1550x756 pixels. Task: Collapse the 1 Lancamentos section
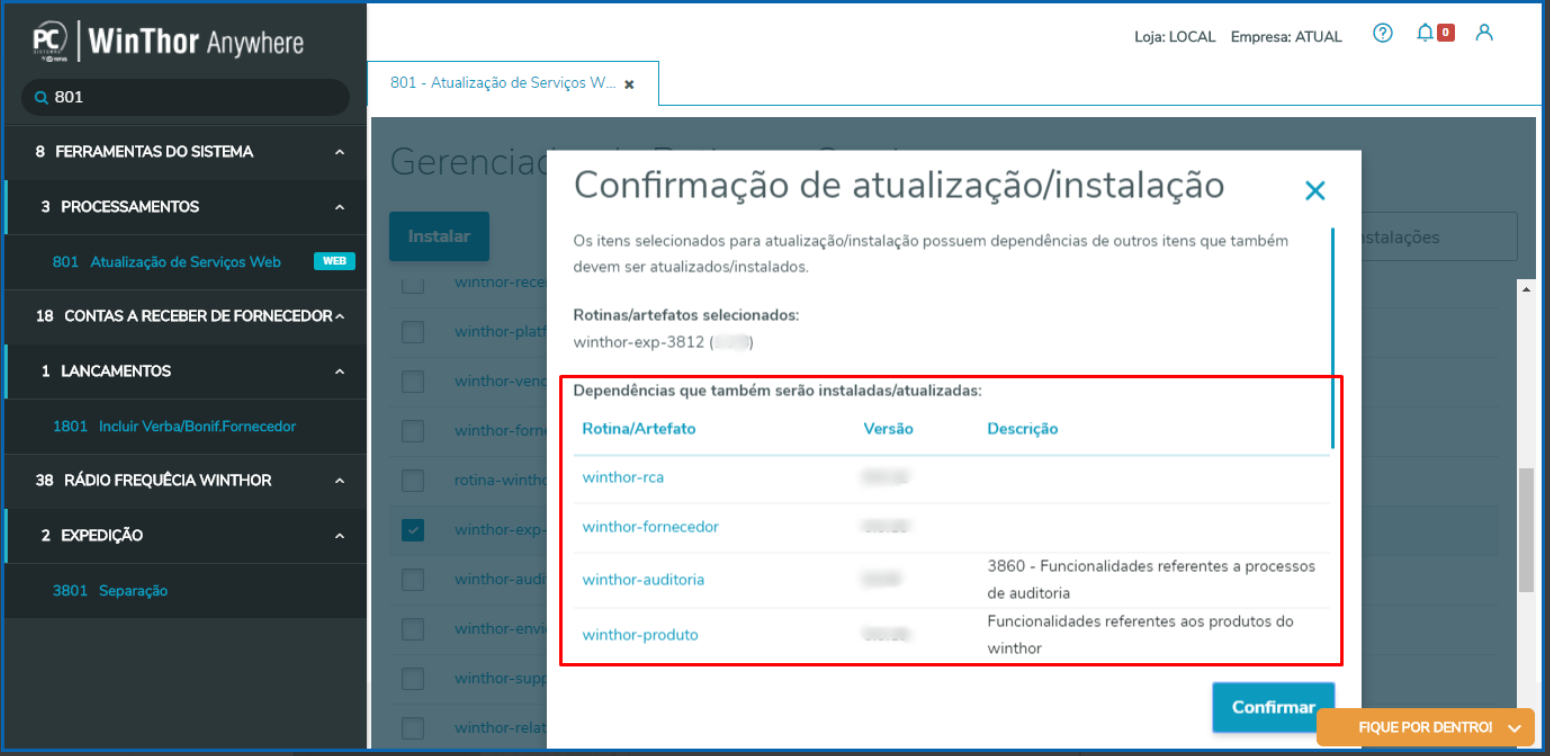pos(340,371)
